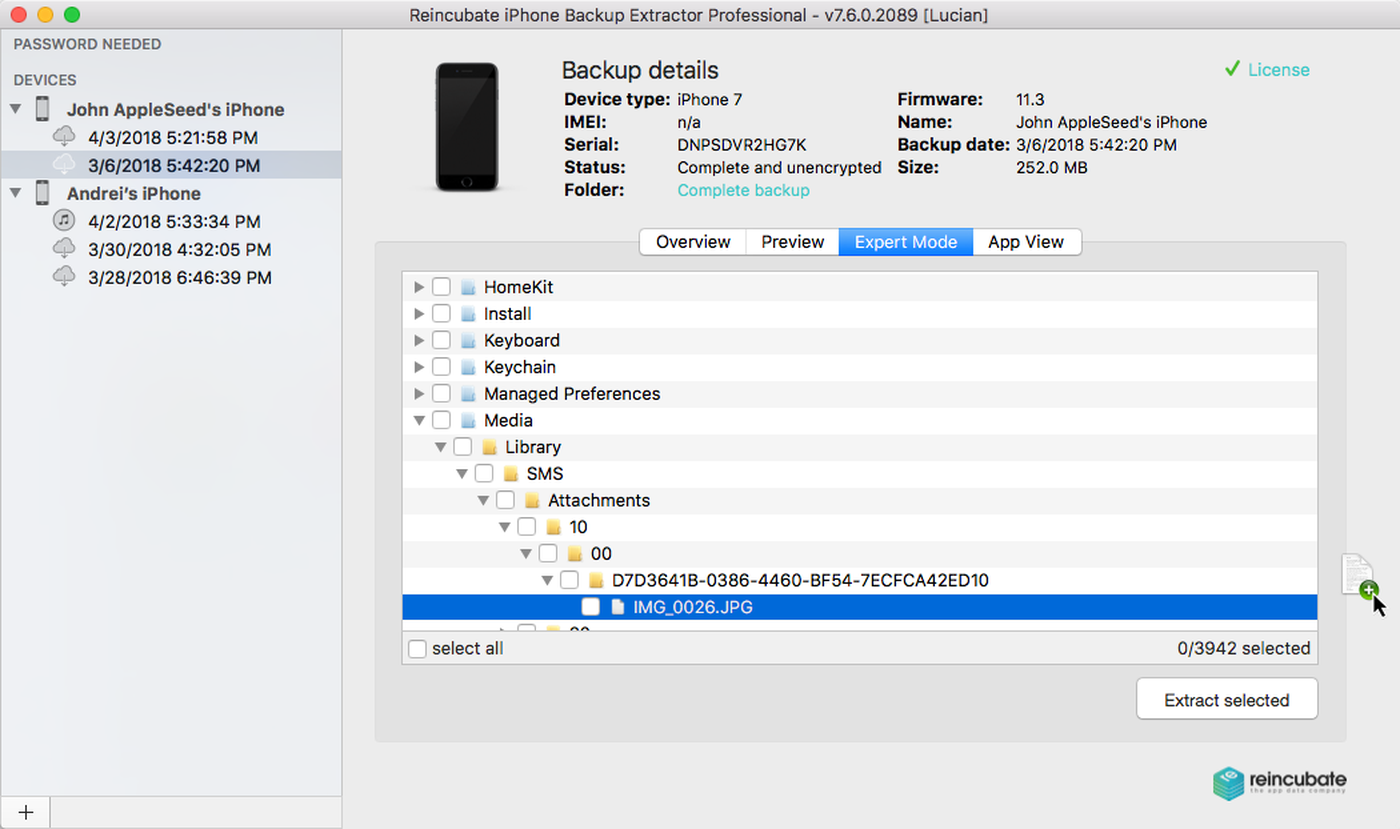The height and width of the screenshot is (829, 1400).
Task: Click cloud icon for 3/30/2018 4:32:05 PM backup
Action: tap(64, 249)
